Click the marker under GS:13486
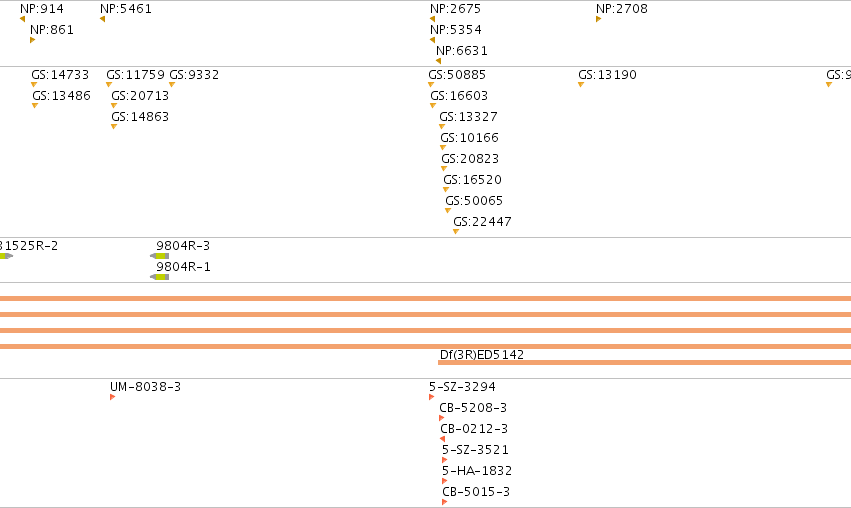The height and width of the screenshot is (508, 851). (35, 105)
